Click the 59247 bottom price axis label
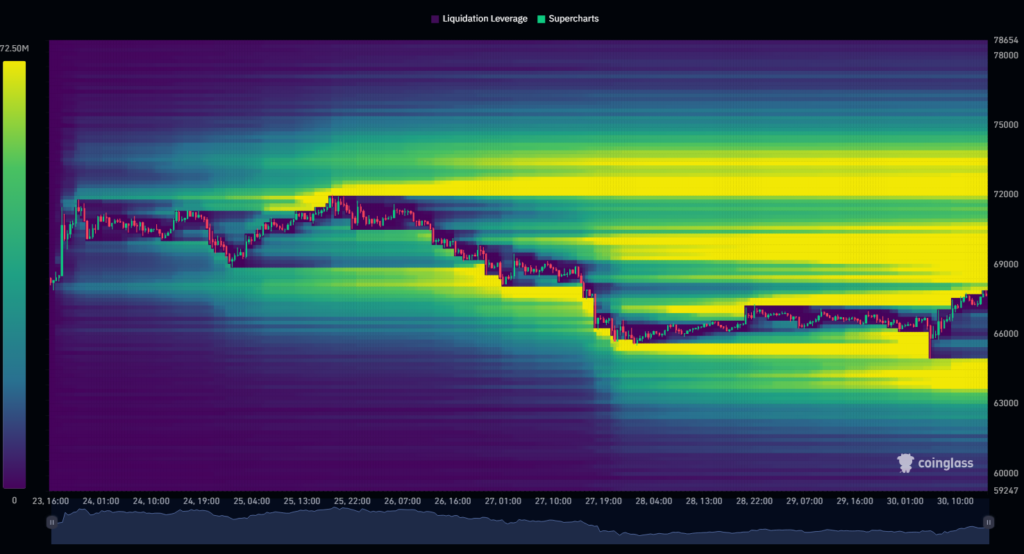This screenshot has width=1024, height=554. pos(1005,490)
